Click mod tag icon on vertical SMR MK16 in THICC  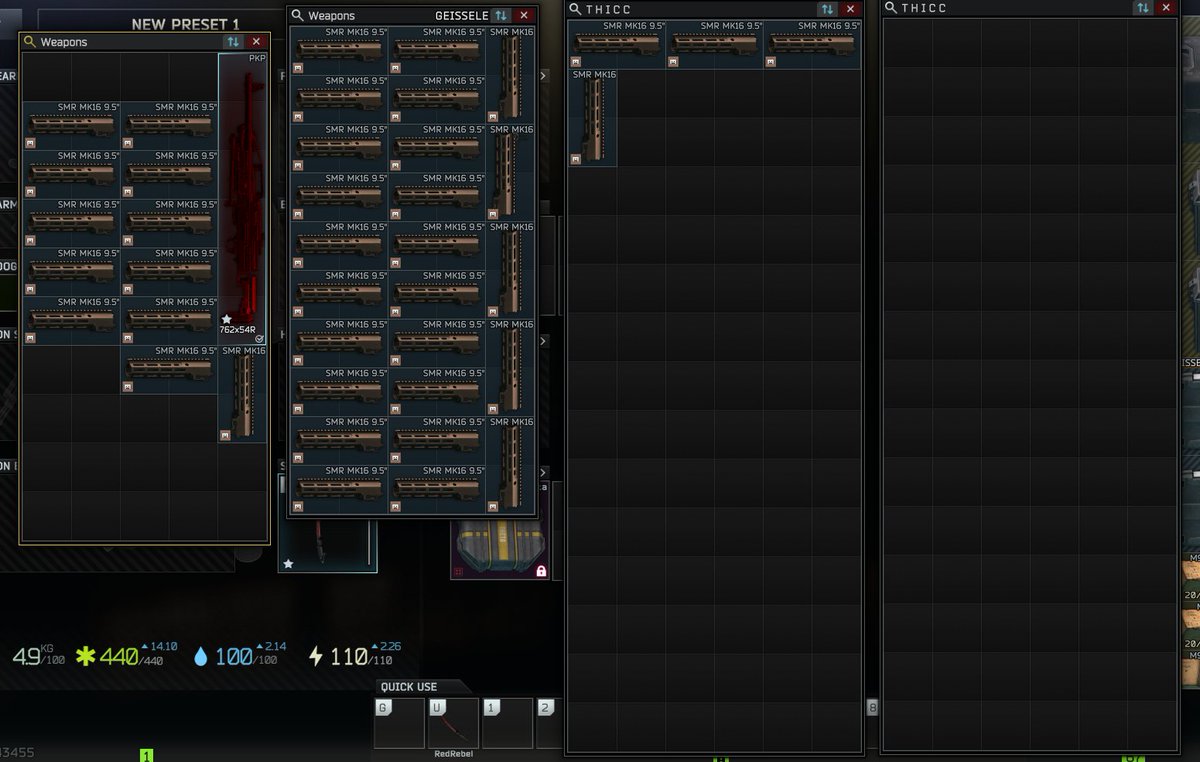point(576,159)
